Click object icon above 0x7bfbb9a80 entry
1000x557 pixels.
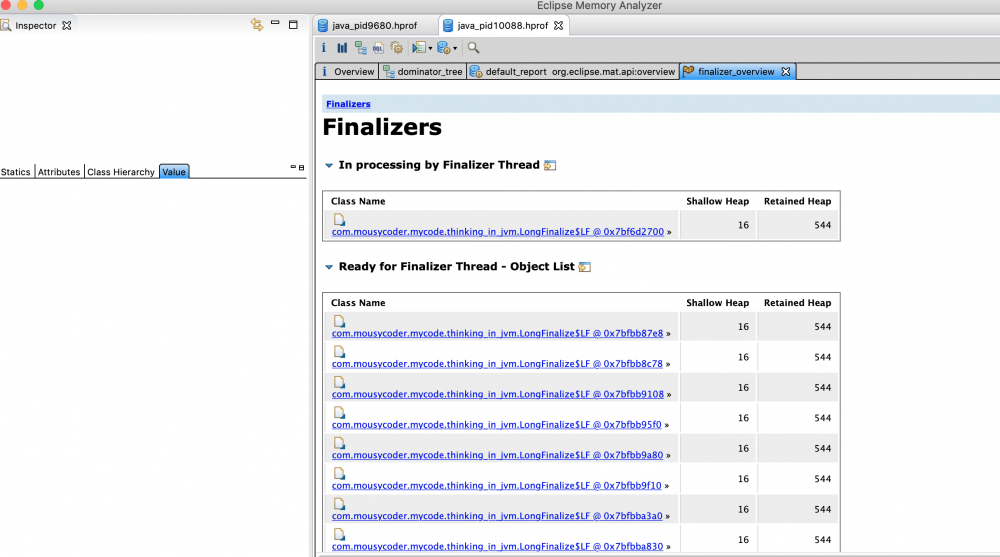(339, 443)
